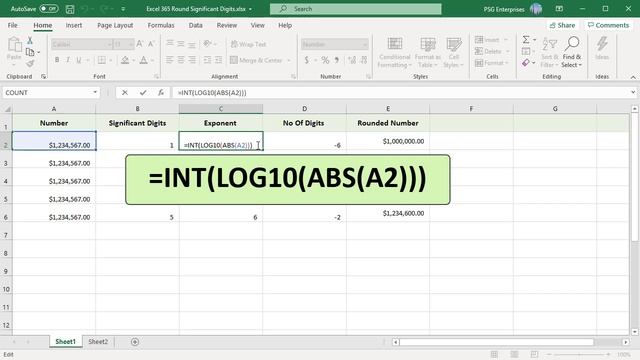Toggle the AutoSave switch
640x360 pixels.
pyautogui.click(x=49, y=9)
